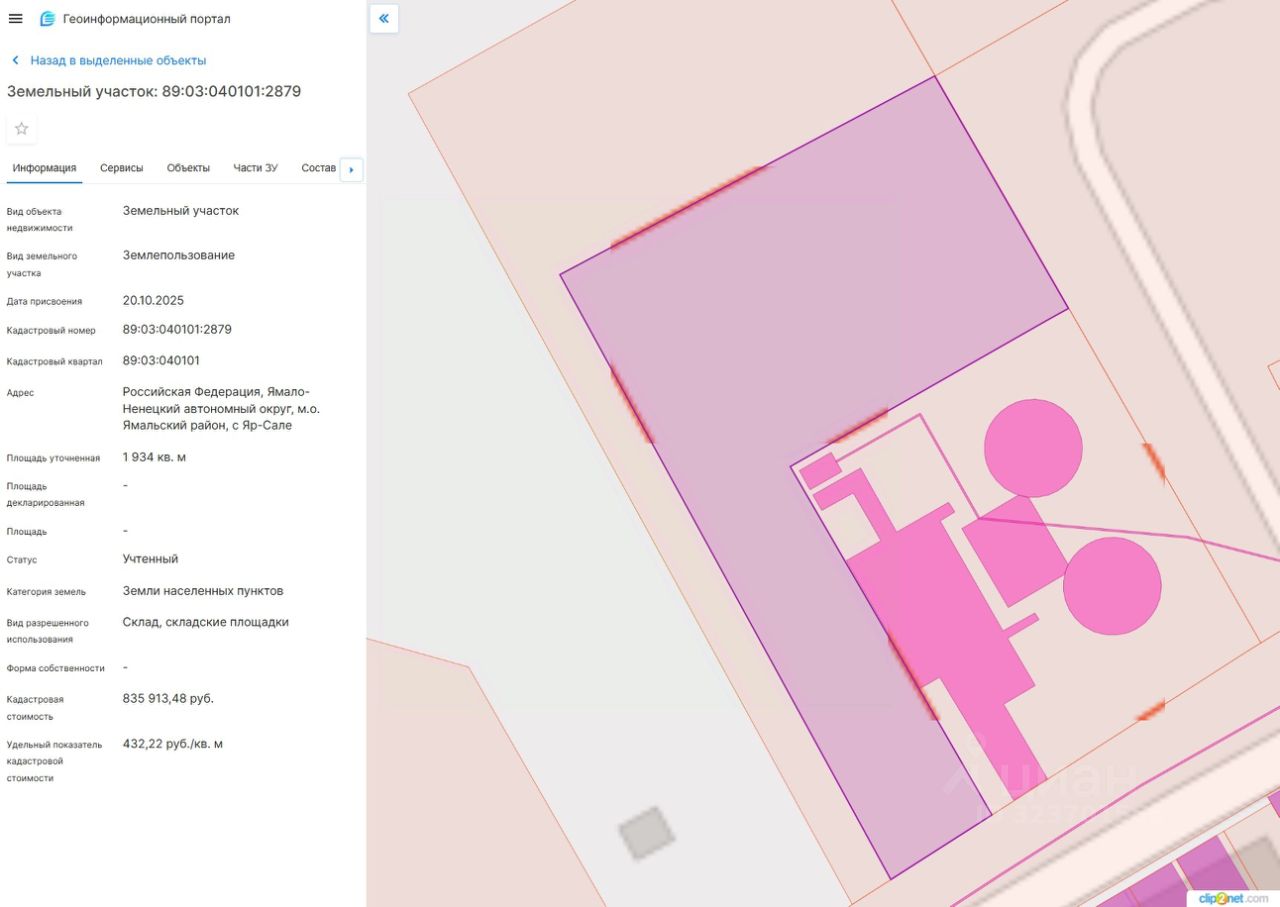Open the Сервисы tab
The height and width of the screenshot is (907, 1280).
coord(122,168)
